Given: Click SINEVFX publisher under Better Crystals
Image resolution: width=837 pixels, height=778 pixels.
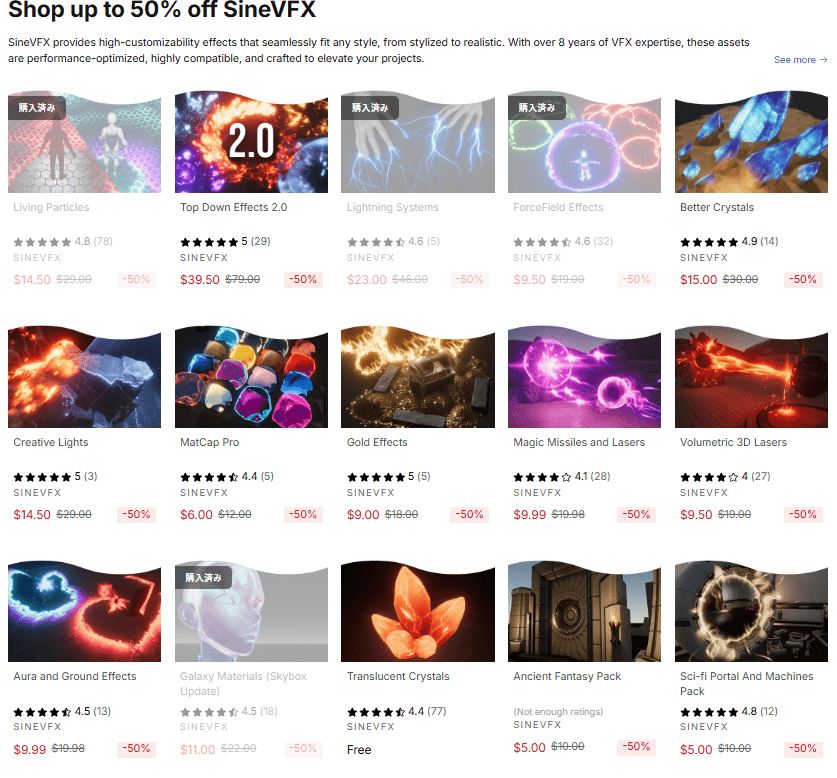Looking at the screenshot, I should point(704,257).
